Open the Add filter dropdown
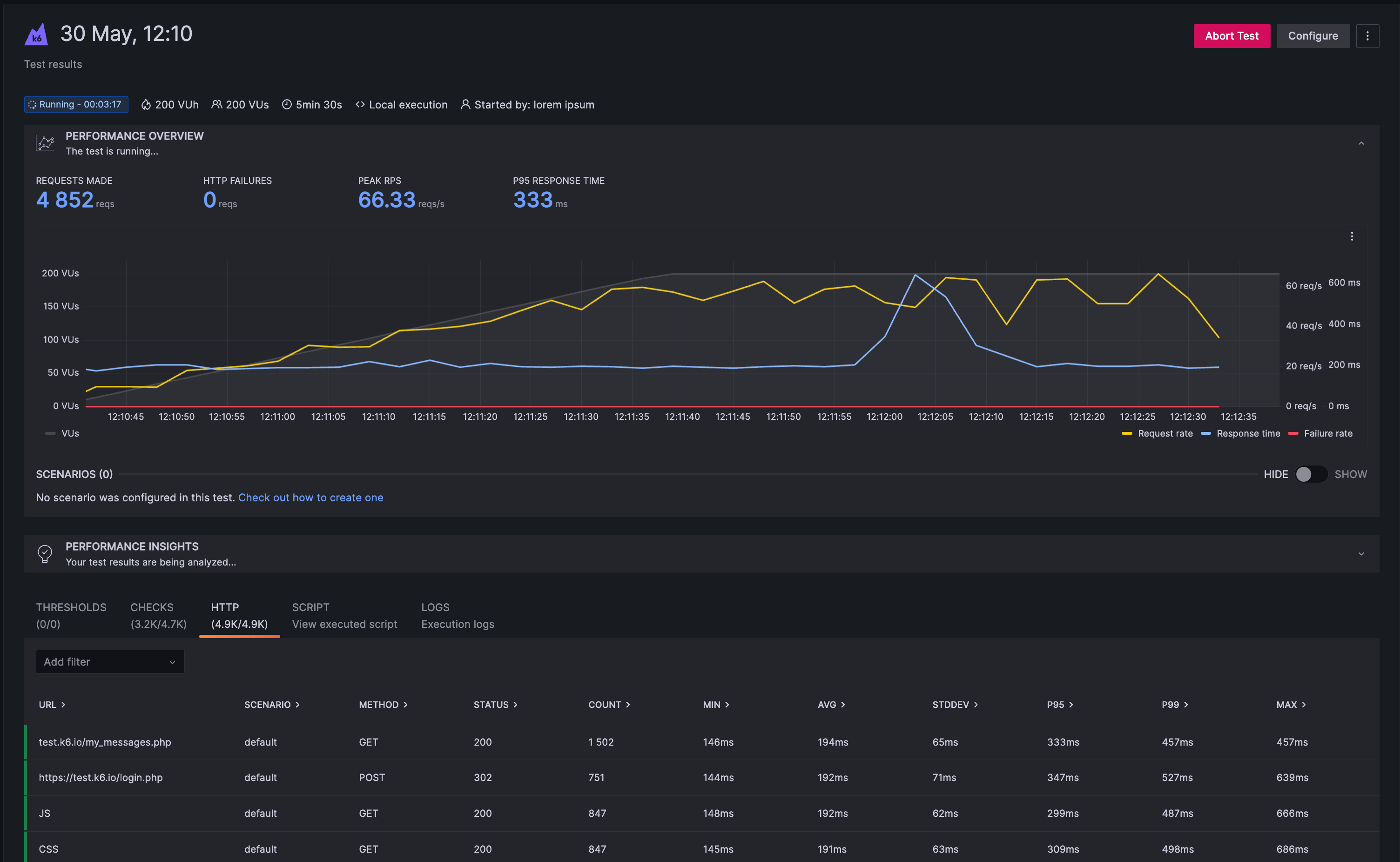Screen dimensions: 1400x862 point(109,661)
